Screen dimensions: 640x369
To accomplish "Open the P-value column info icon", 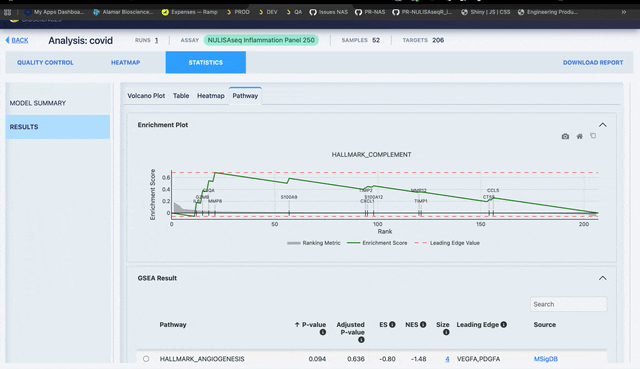I will pyautogui.click(x=322, y=332).
